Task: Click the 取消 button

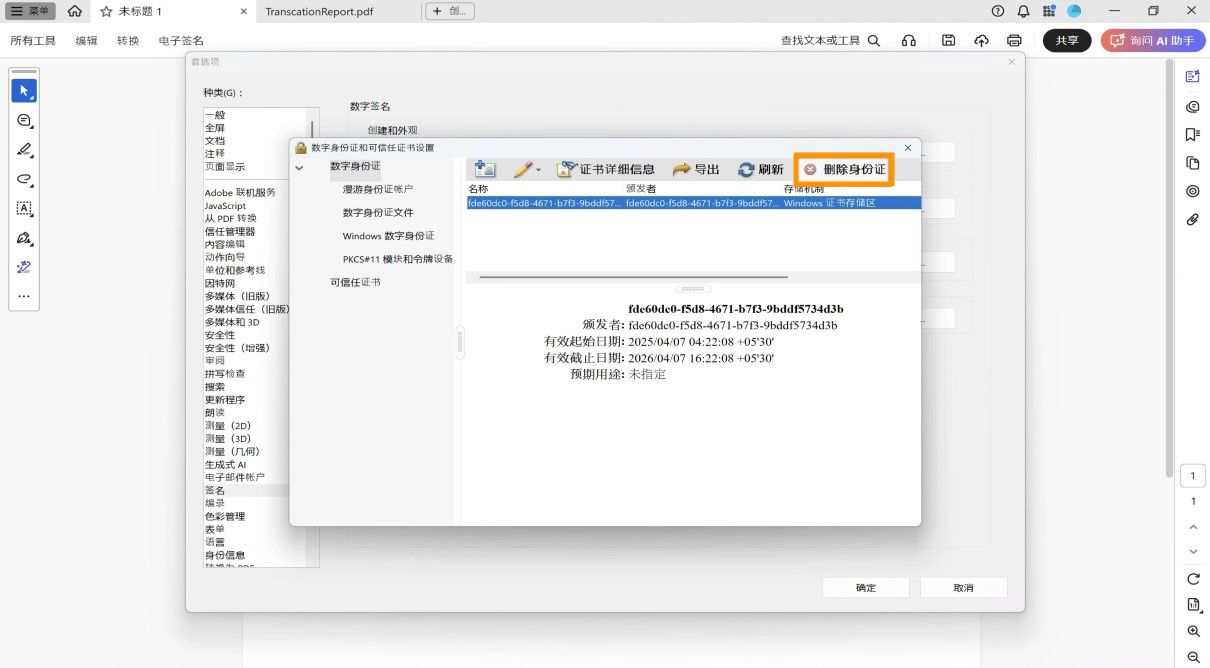Action: coord(963,587)
